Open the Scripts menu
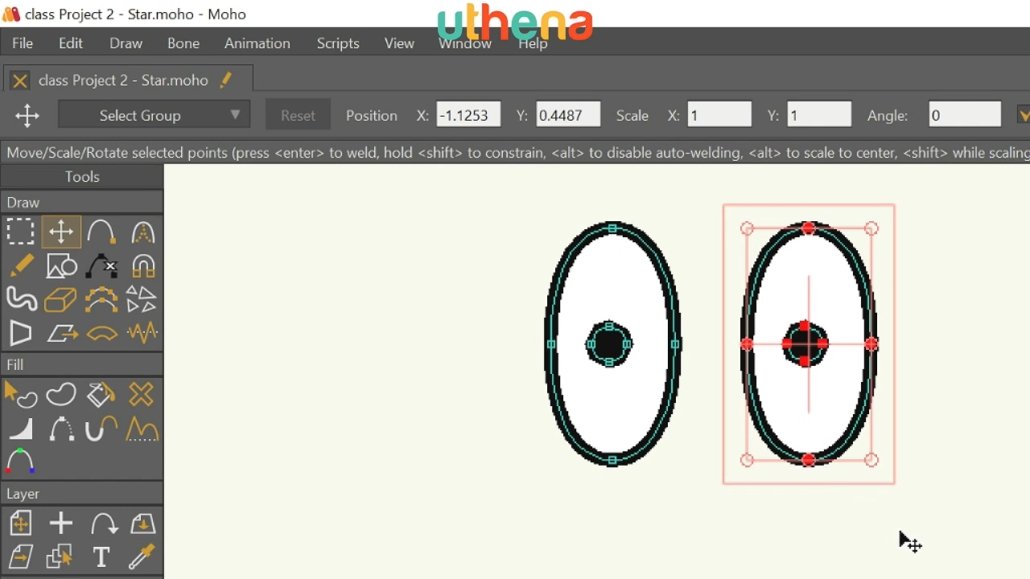The image size is (1030, 579). pos(338,43)
